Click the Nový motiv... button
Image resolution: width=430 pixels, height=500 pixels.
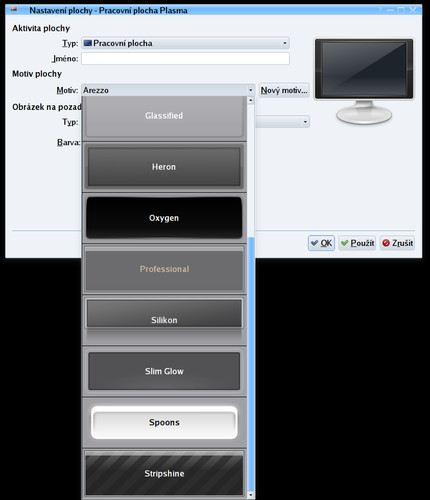(x=284, y=90)
